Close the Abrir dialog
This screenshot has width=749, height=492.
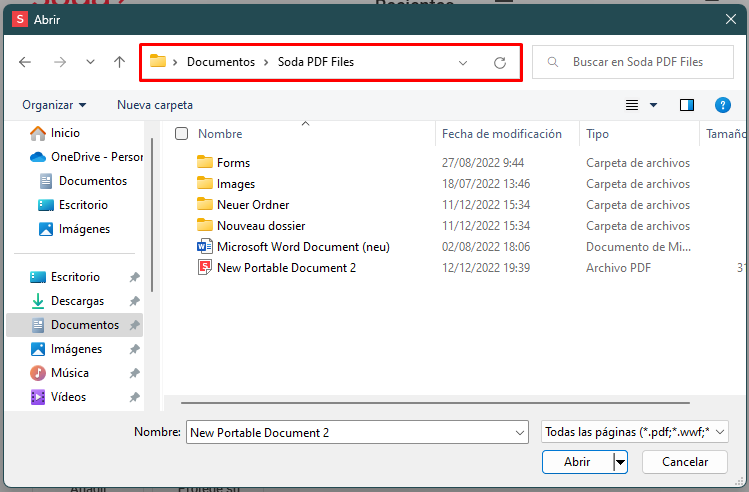click(x=730, y=19)
